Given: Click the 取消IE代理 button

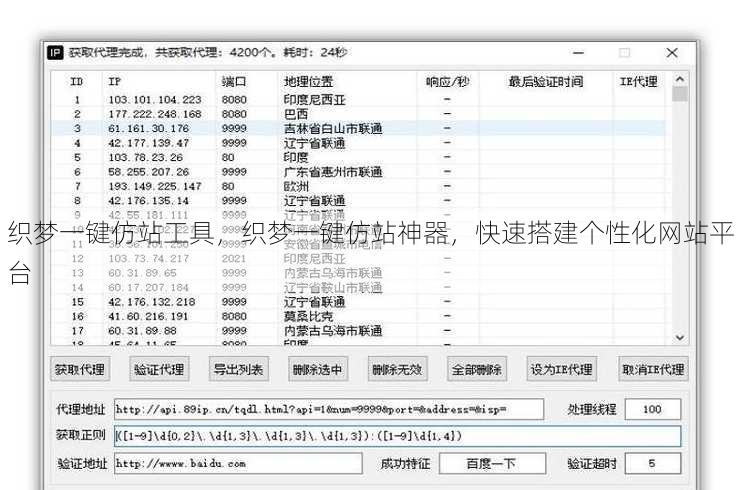Looking at the screenshot, I should [653, 369].
